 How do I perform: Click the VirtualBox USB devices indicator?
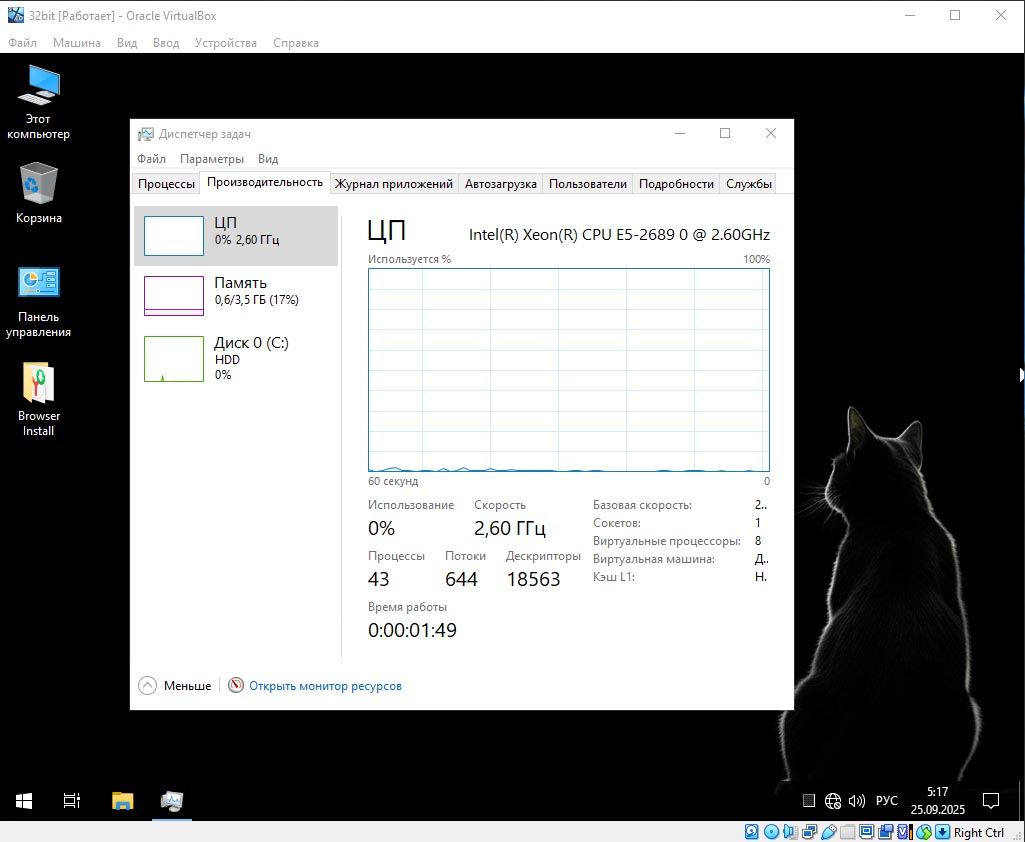click(829, 832)
